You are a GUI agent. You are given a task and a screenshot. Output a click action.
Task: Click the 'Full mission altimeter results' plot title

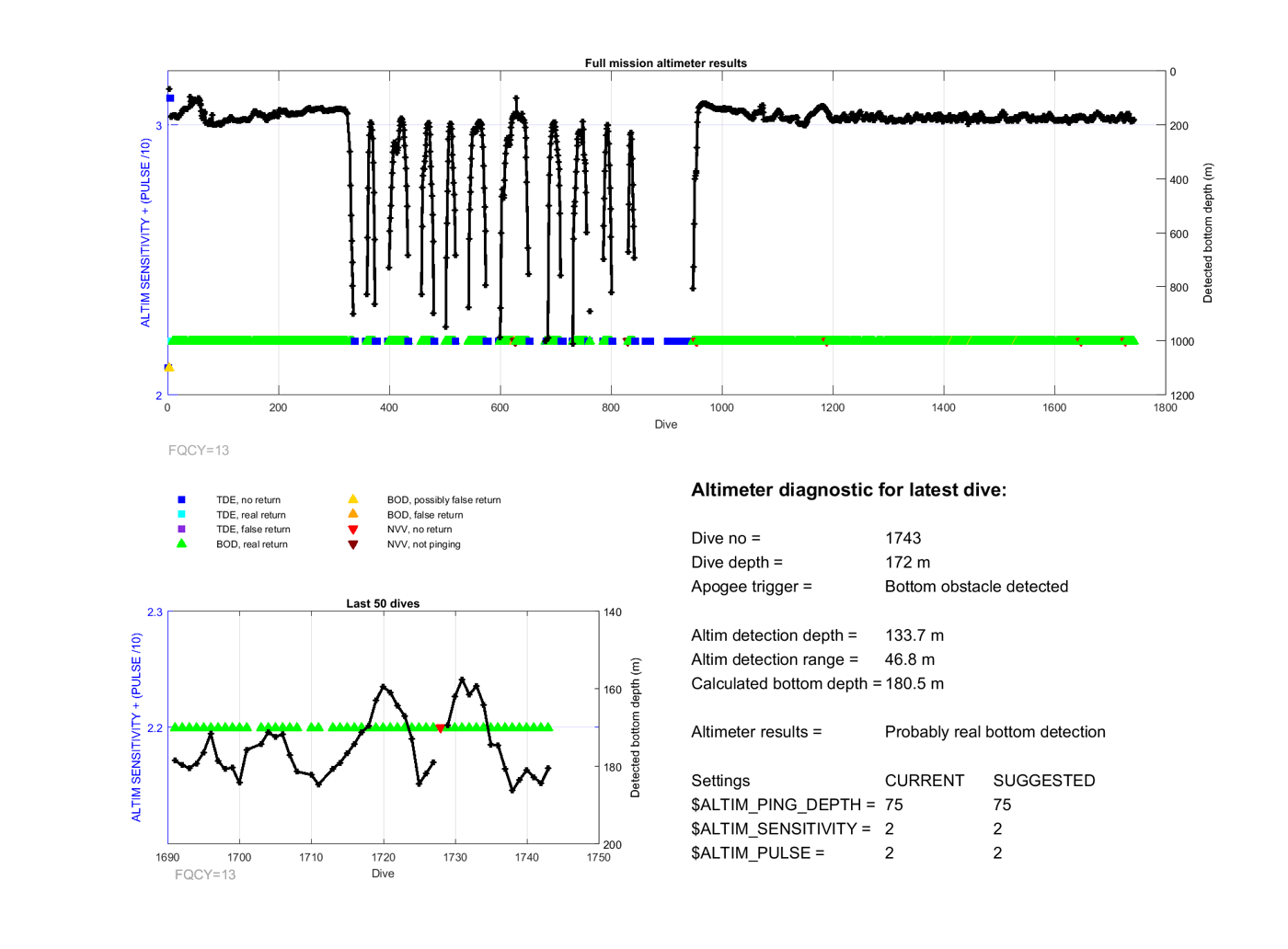tap(666, 63)
